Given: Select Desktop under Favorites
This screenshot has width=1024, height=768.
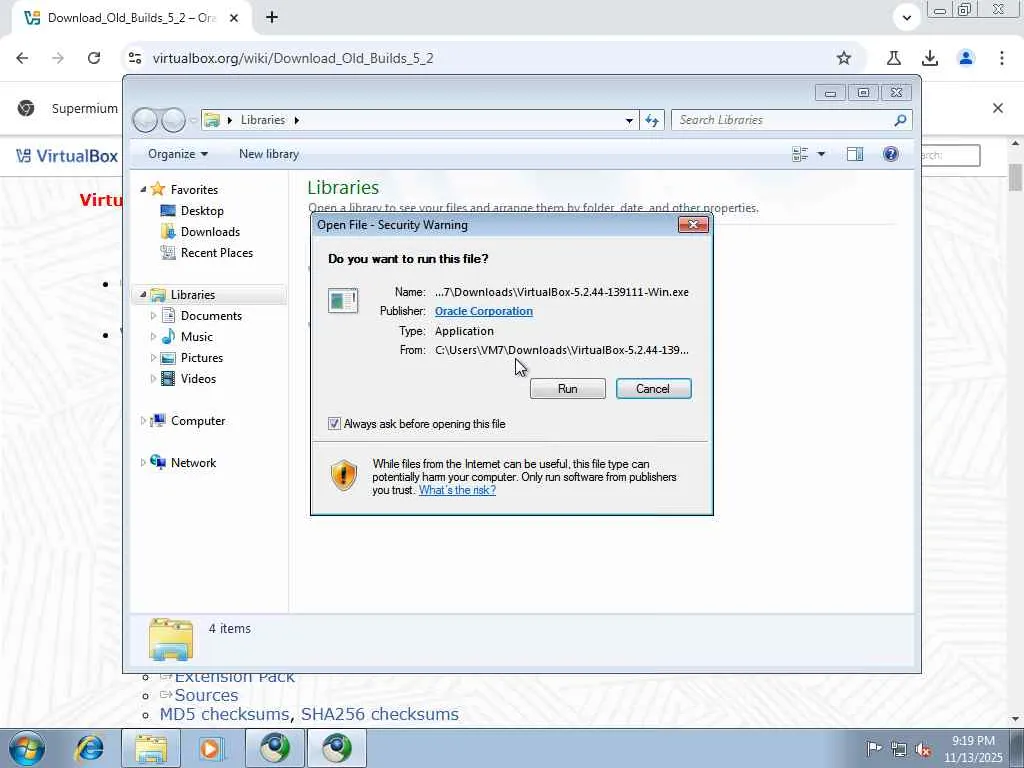Looking at the screenshot, I should click(202, 211).
